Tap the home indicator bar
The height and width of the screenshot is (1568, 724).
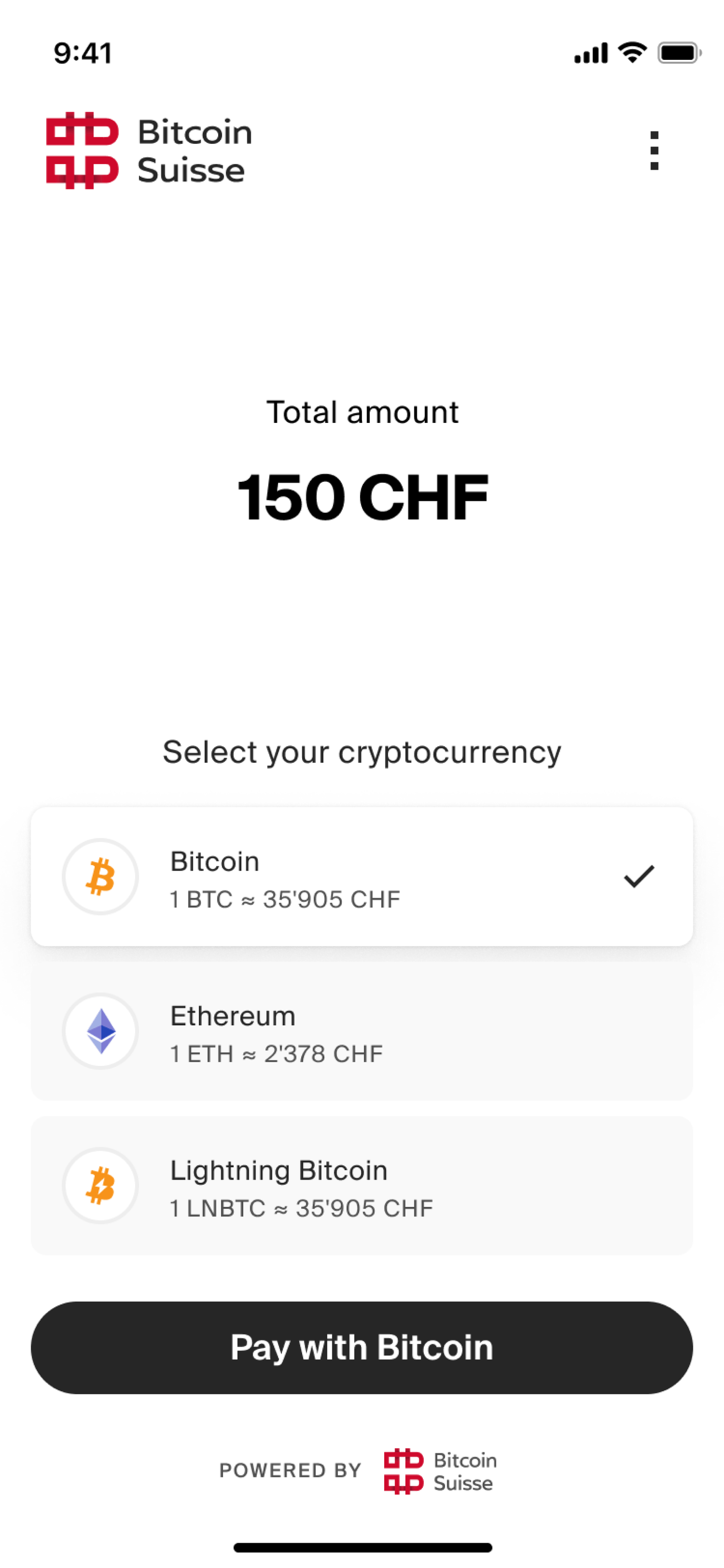click(x=362, y=1547)
